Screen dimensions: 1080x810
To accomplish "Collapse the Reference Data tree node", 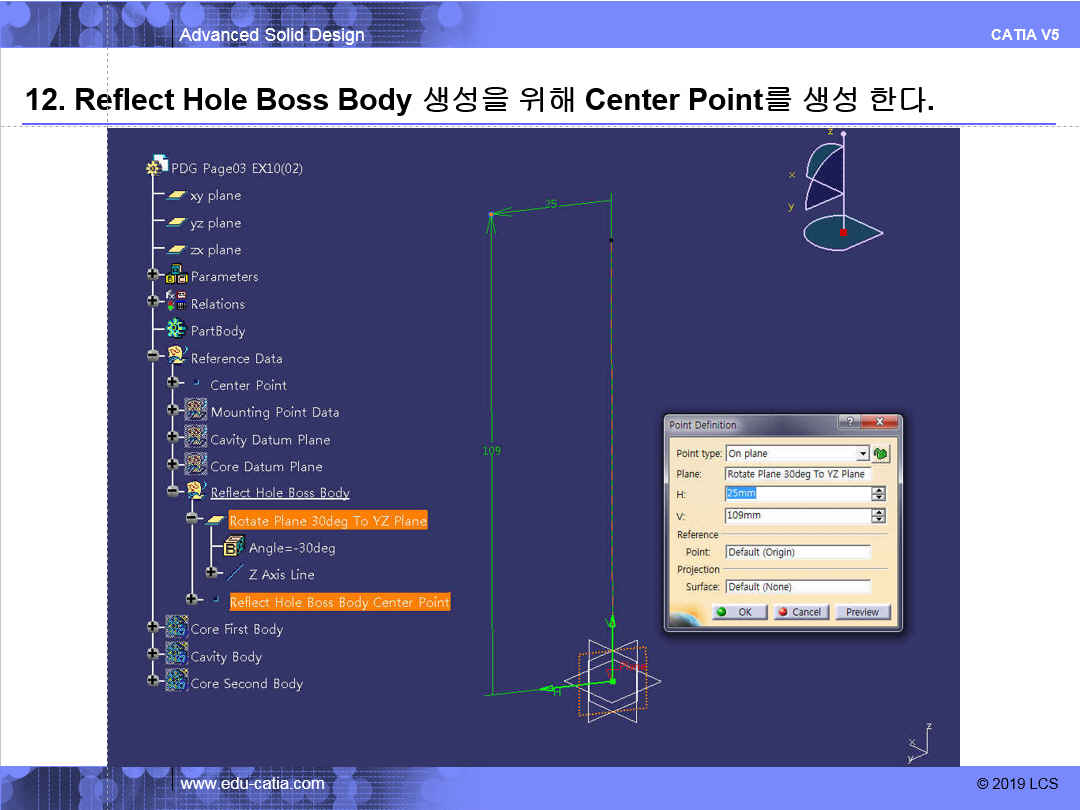I will pyautogui.click(x=153, y=356).
